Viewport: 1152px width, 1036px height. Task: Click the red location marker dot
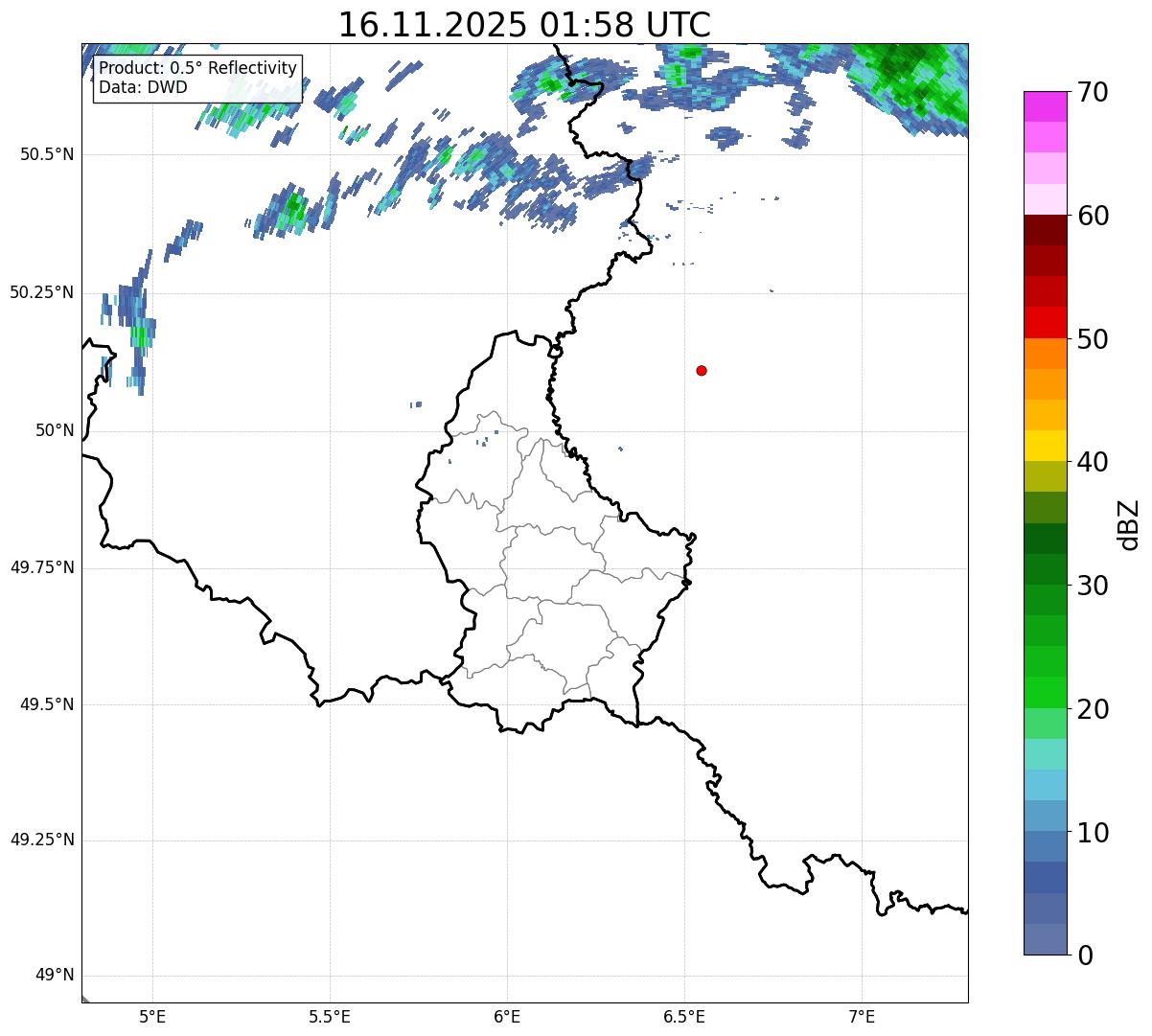tap(702, 370)
